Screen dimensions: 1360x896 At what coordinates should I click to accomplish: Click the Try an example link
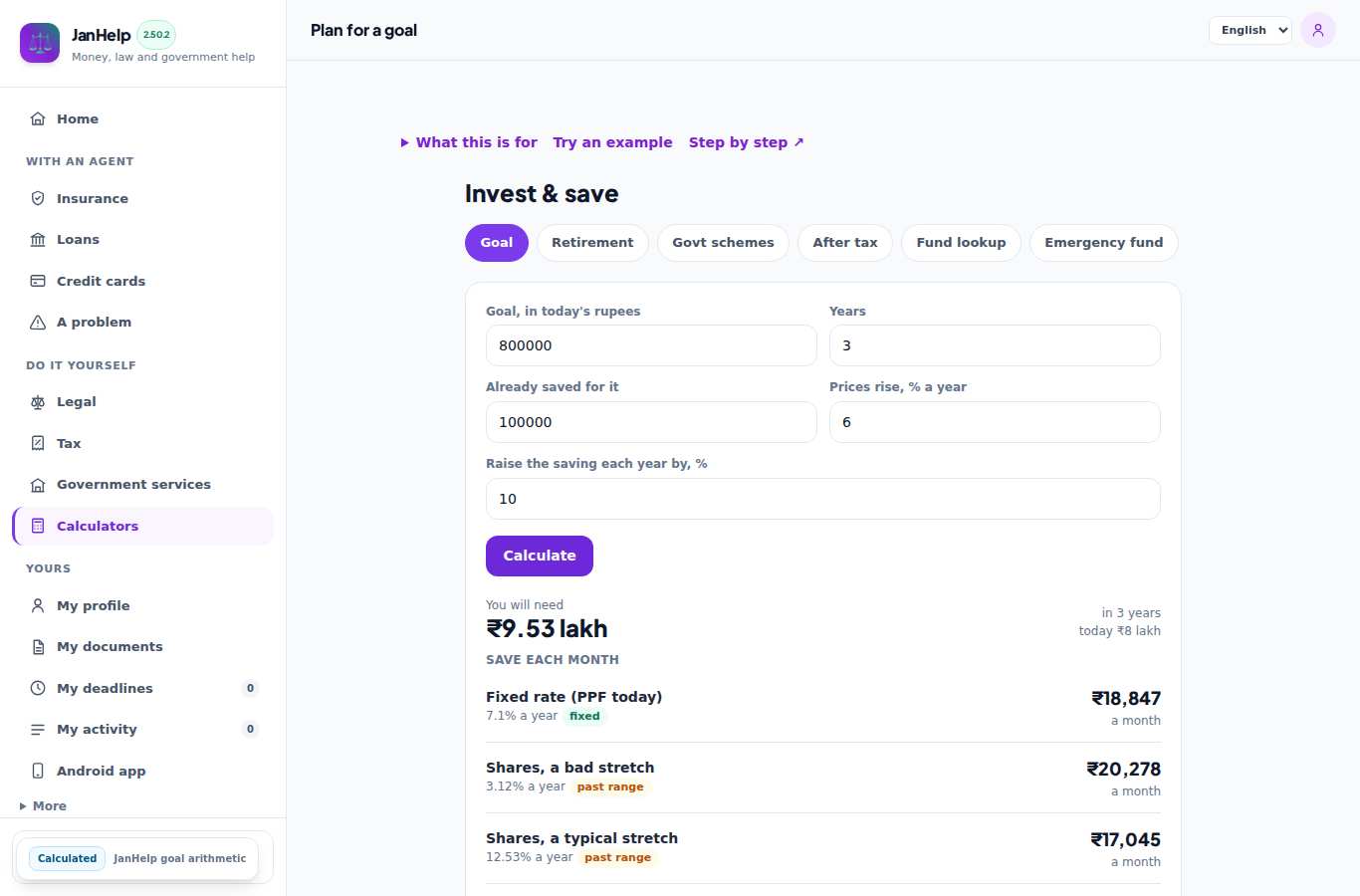click(x=613, y=142)
